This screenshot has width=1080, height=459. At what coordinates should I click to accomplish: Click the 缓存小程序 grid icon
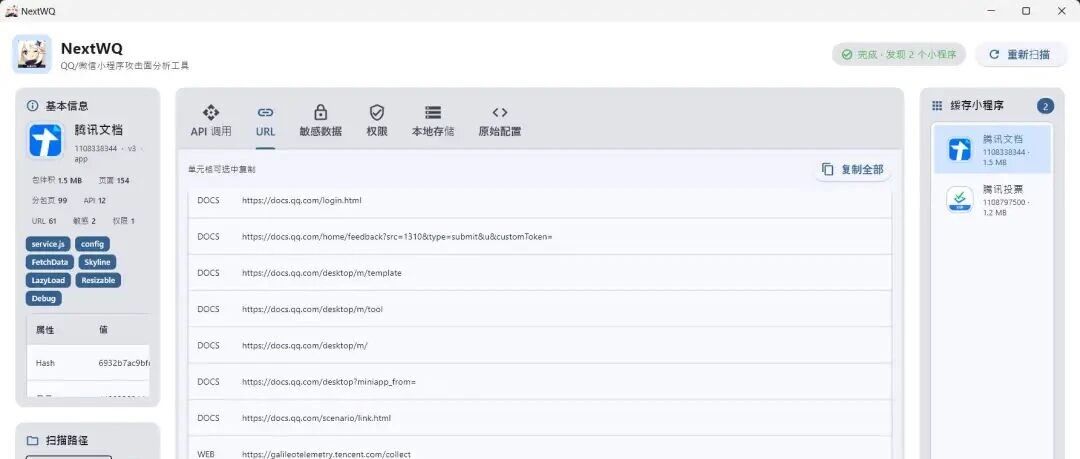click(937, 106)
